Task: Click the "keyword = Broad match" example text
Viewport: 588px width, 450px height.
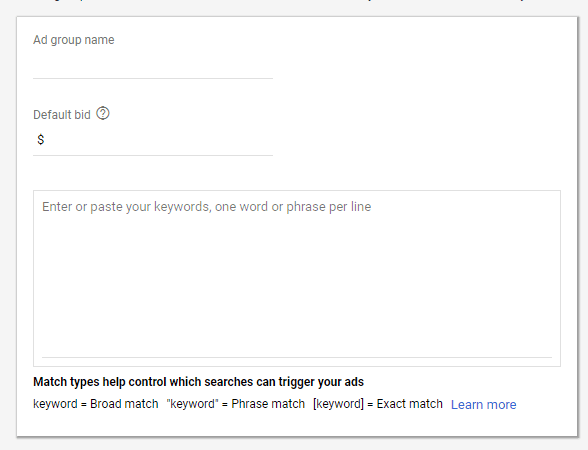Action: click(96, 404)
